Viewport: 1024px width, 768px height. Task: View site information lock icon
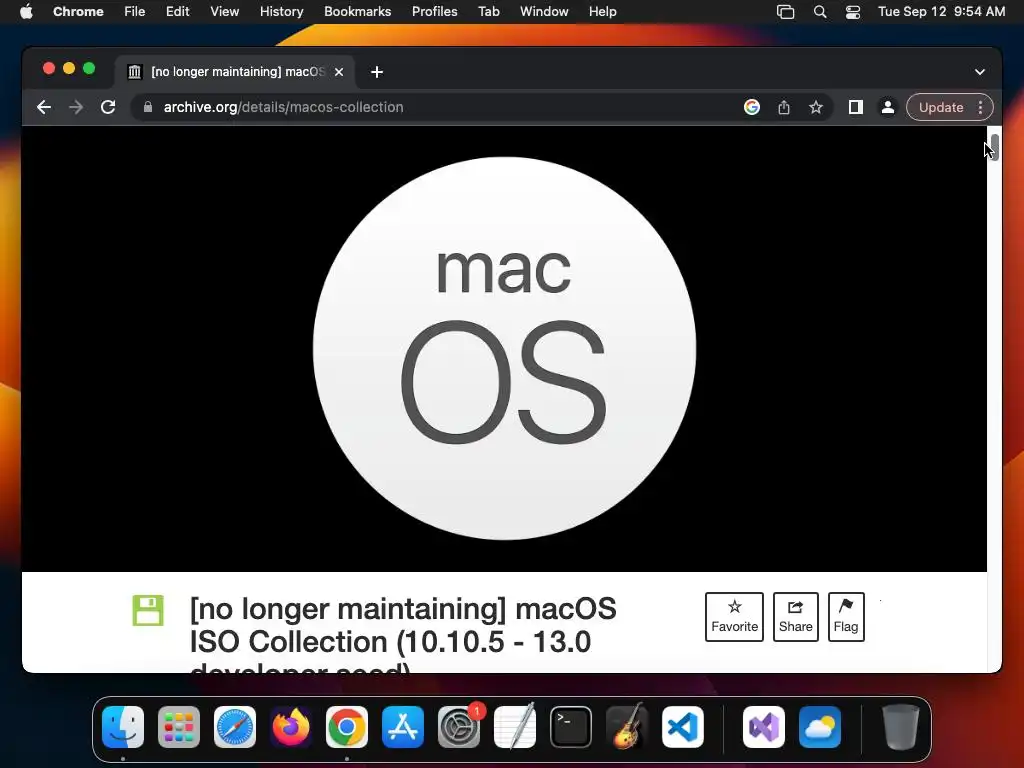tap(148, 107)
